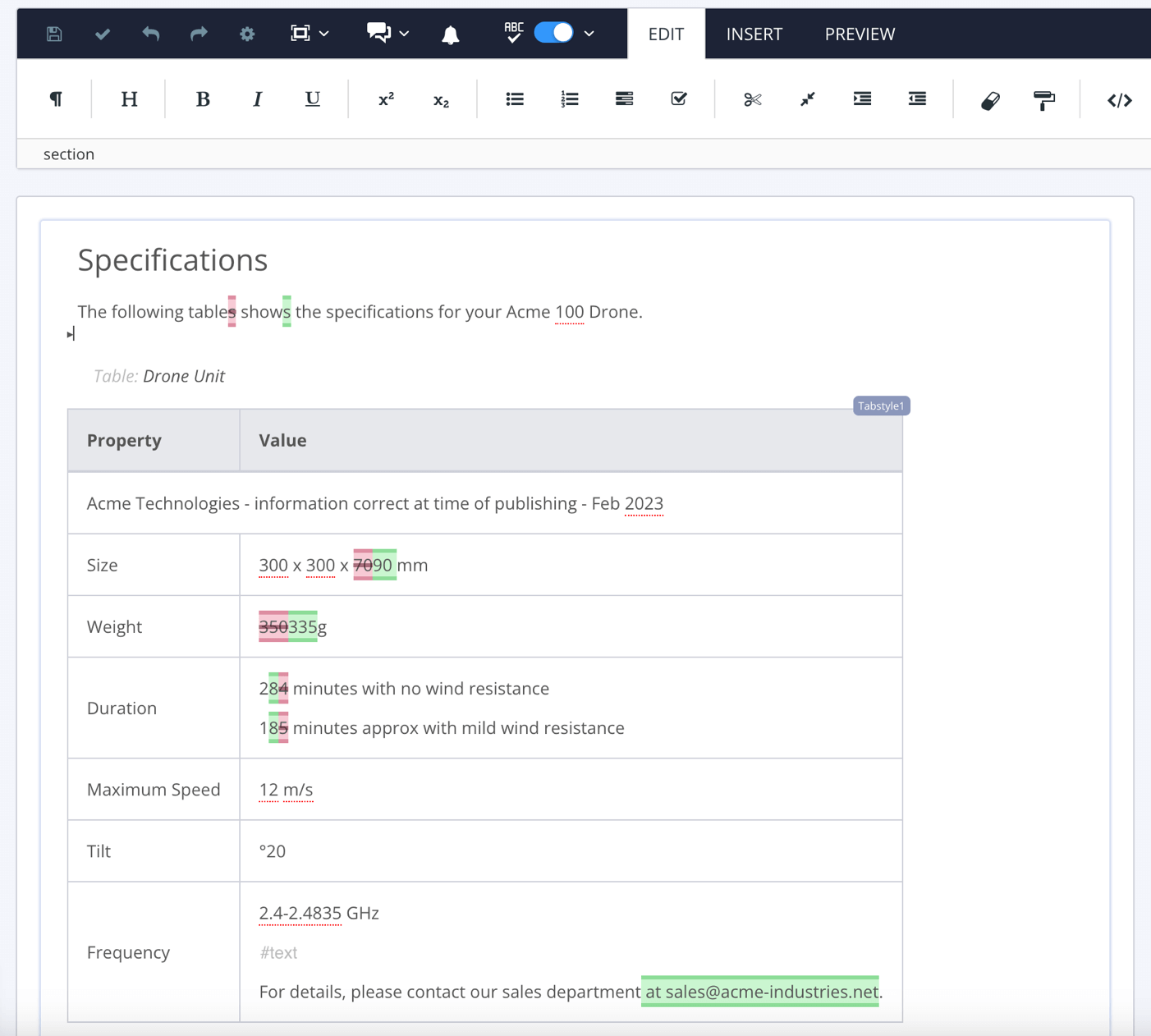Switch to the PREVIEW tab
This screenshot has height=1036, width=1151.
(x=860, y=34)
